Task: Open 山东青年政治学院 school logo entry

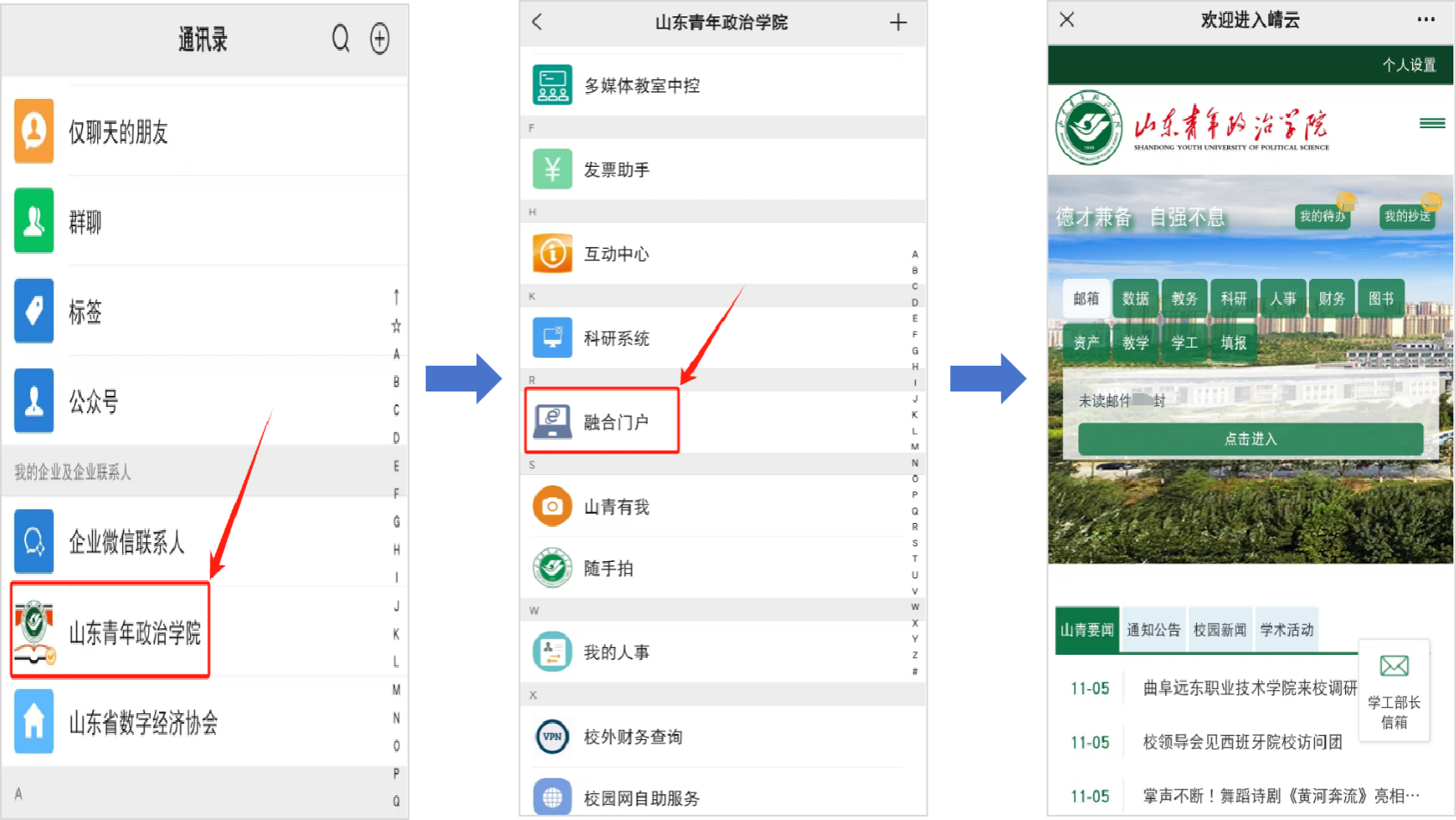Action: (x=110, y=631)
